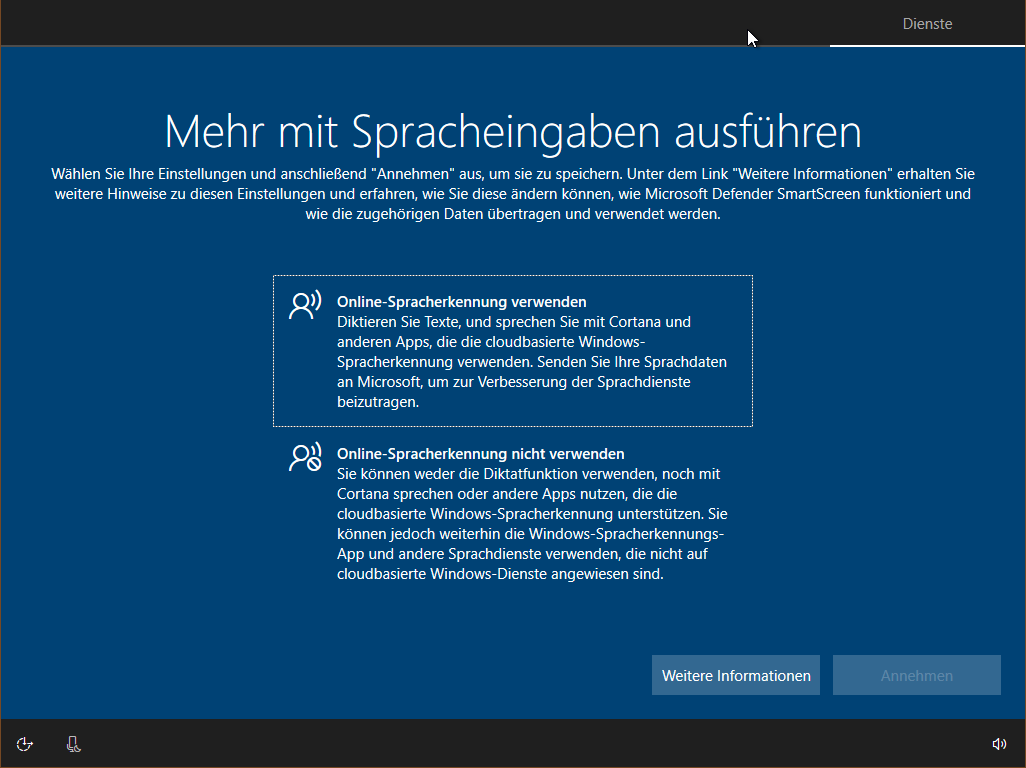Select Online-Spracherkennung nicht verwenden option
This screenshot has height=768, width=1026.
pyautogui.click(x=513, y=514)
